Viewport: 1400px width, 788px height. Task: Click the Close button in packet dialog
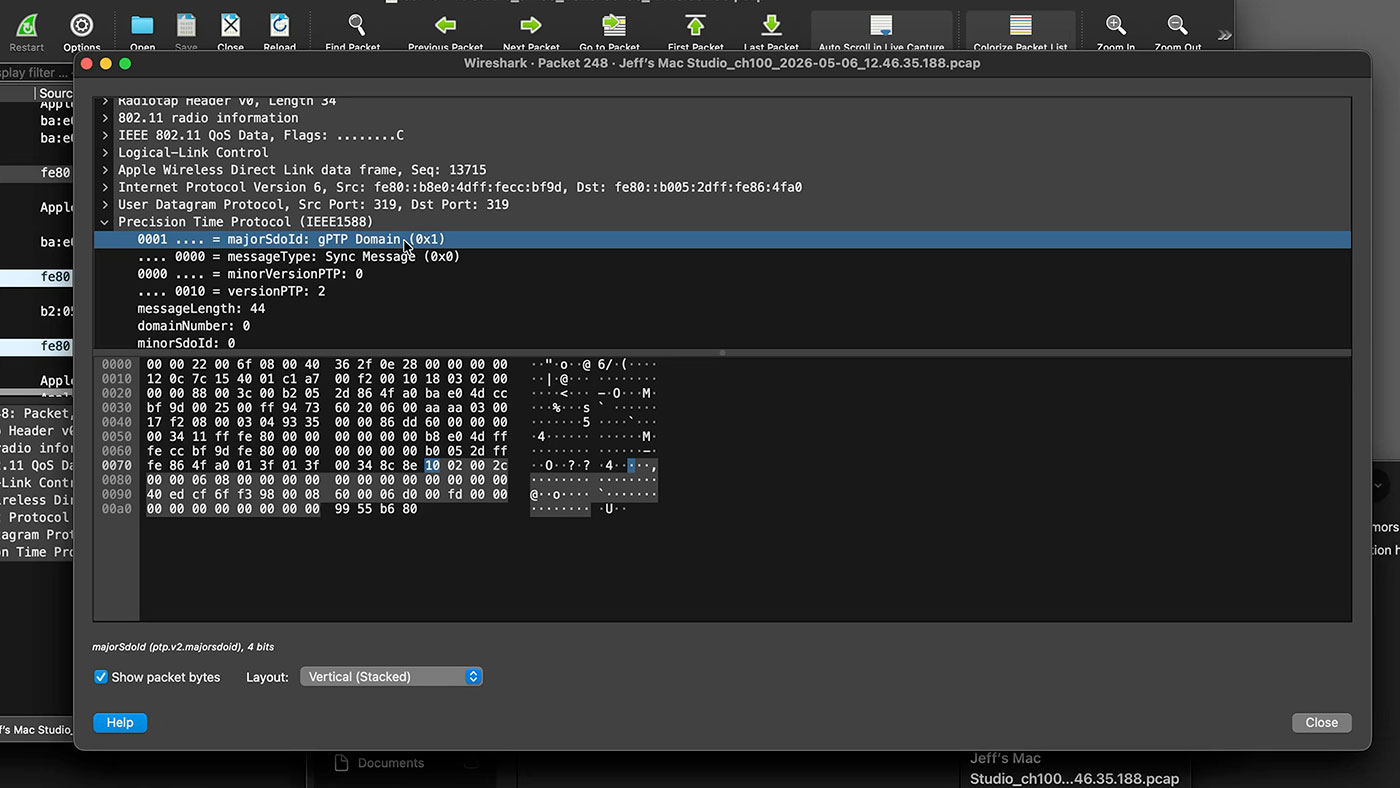[x=1321, y=723]
